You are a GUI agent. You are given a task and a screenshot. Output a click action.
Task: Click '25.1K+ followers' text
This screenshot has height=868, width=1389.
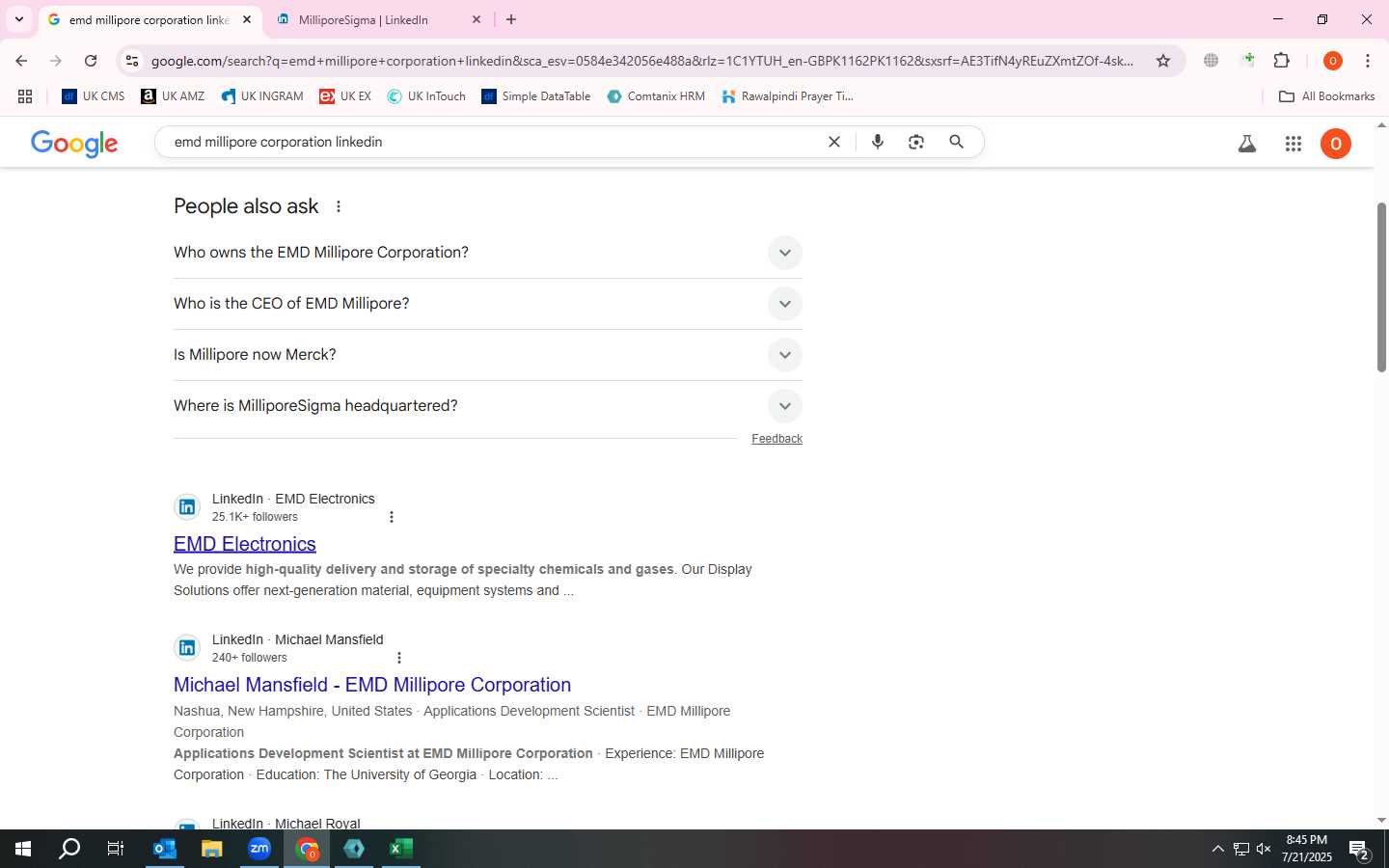pos(255,517)
